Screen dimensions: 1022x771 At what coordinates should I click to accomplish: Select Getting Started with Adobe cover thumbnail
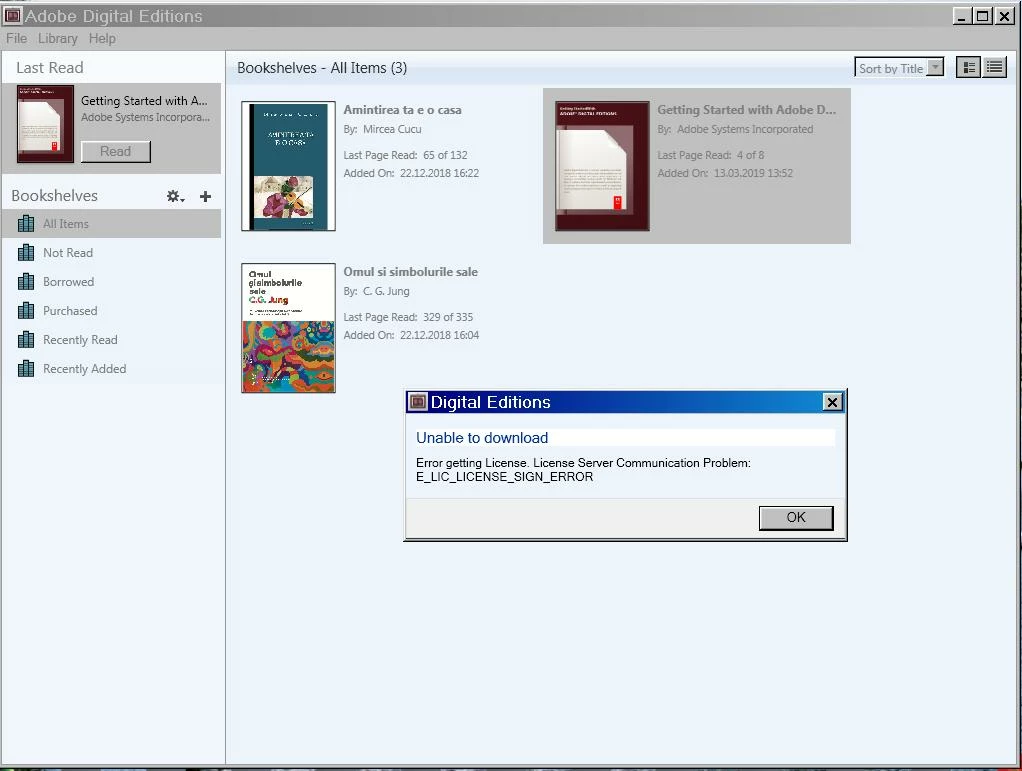pos(602,166)
